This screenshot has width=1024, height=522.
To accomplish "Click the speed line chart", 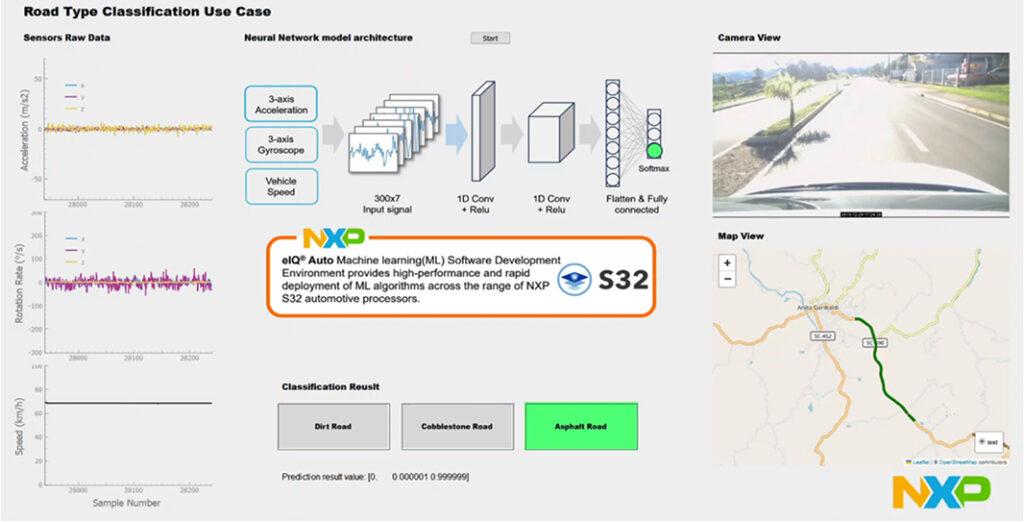I will [128, 425].
